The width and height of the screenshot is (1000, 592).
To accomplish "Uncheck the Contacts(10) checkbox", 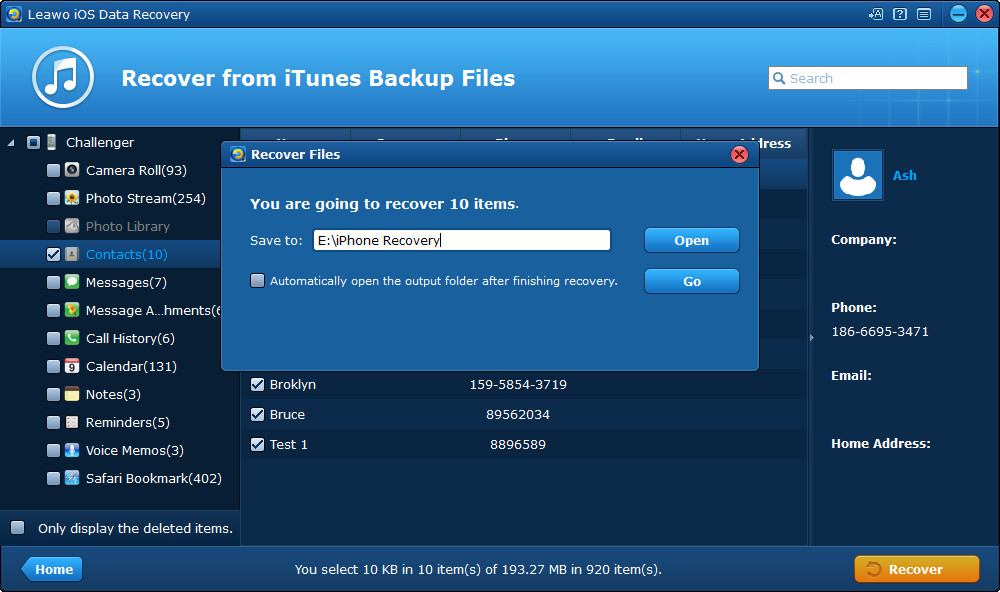I will pyautogui.click(x=54, y=255).
